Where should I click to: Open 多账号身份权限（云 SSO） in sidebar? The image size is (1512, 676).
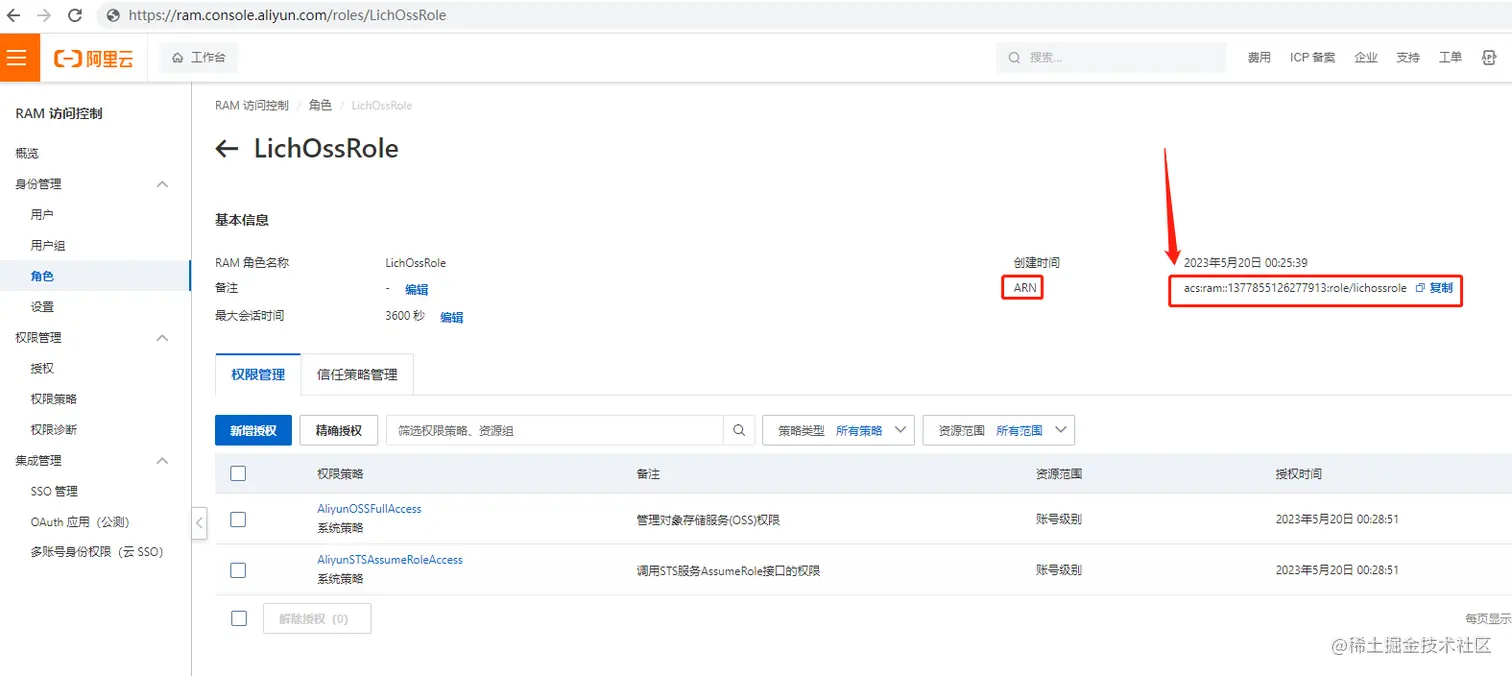(x=97, y=552)
